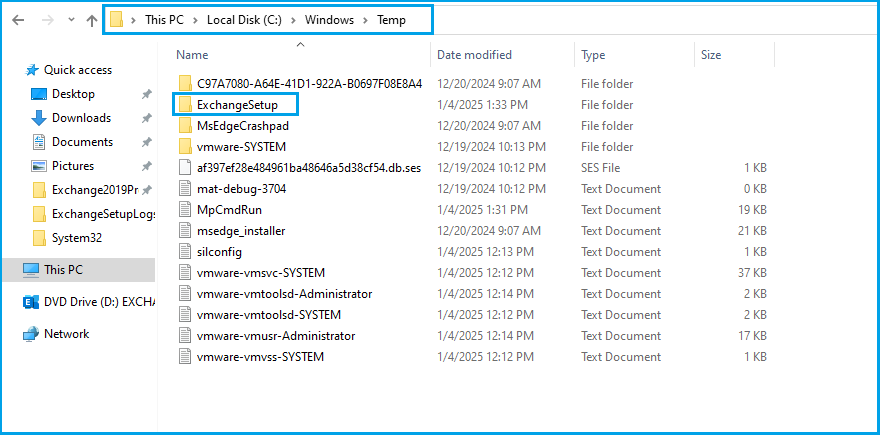Select the vmware-SYSTEM folder

click(x=234, y=147)
